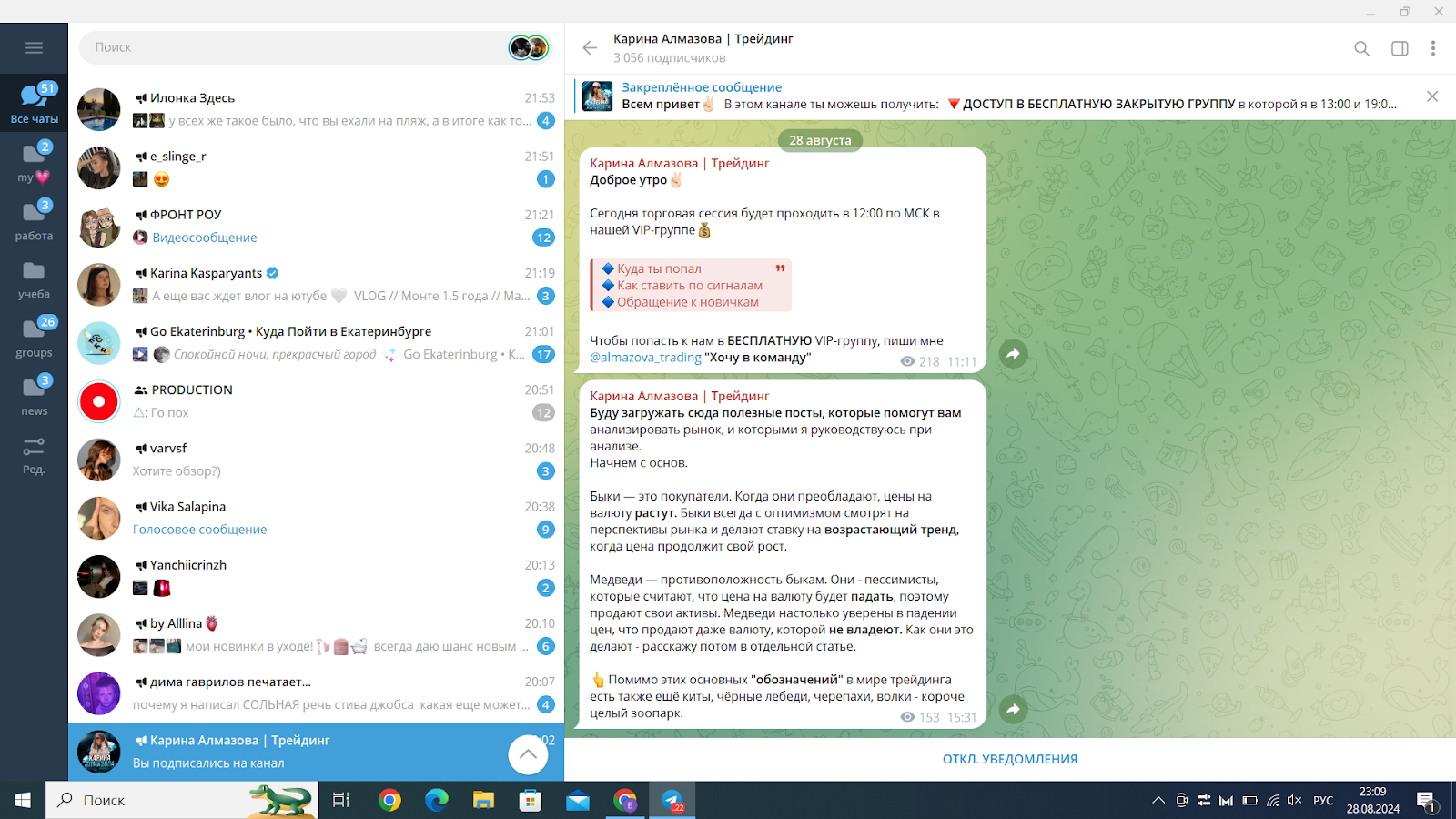This screenshot has height=819, width=1456.
Task: Open the 'Как ставить по сигналам' link
Action: 690,286
